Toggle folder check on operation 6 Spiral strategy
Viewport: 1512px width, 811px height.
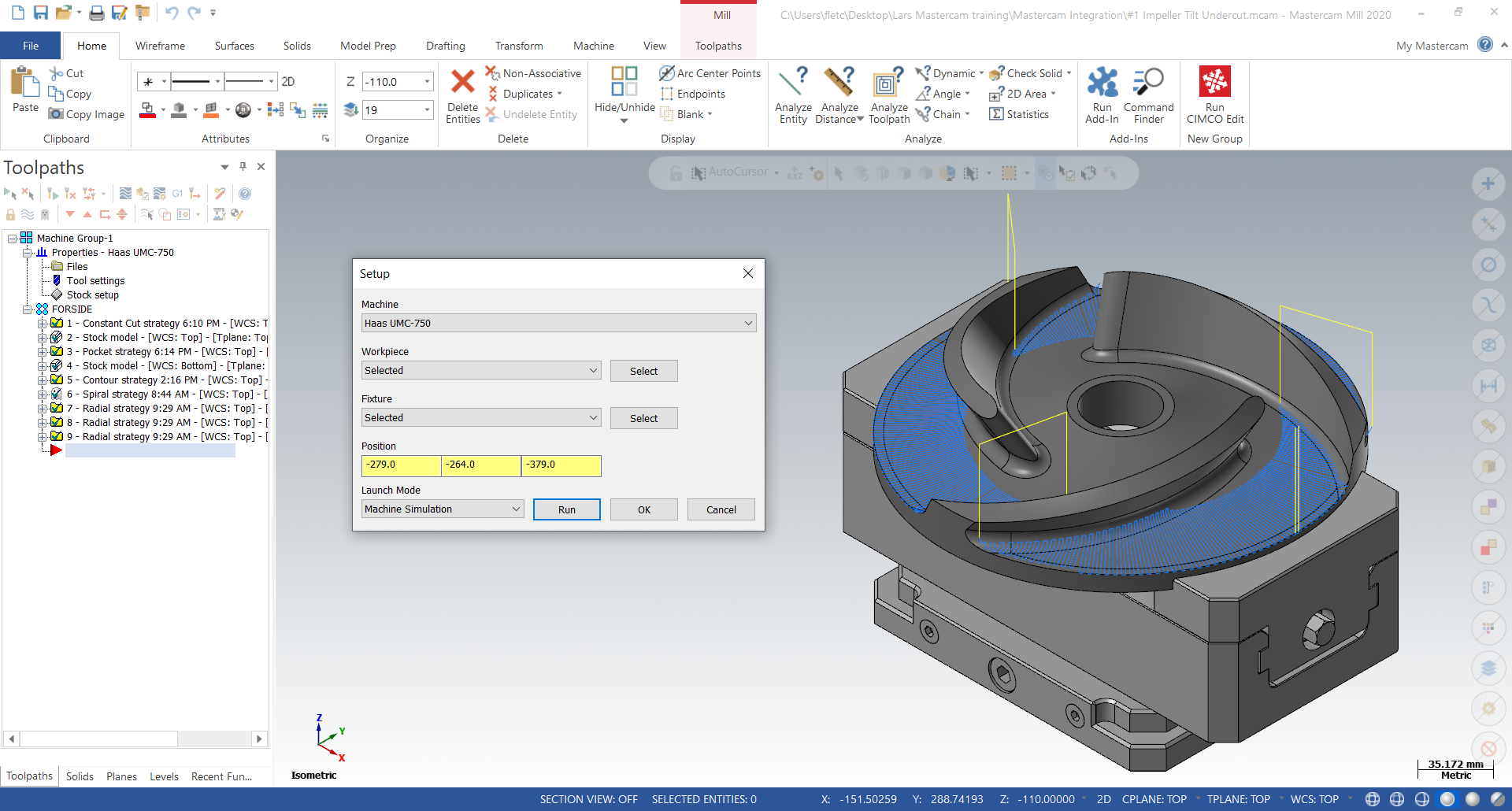click(57, 394)
